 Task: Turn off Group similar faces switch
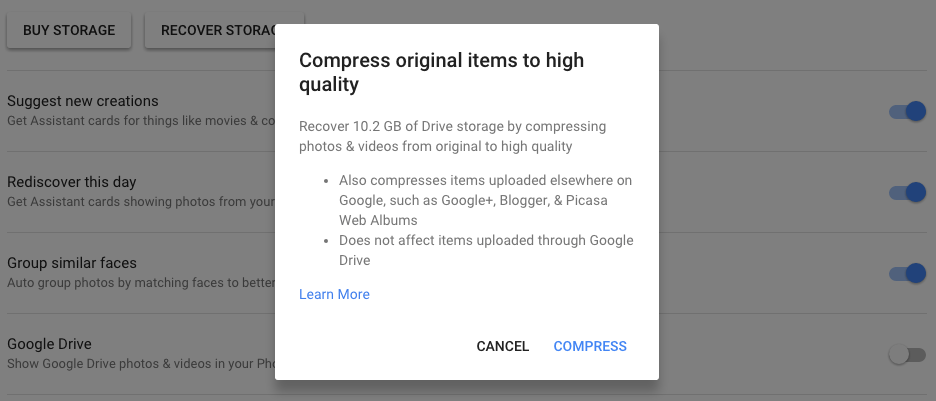pyautogui.click(x=908, y=273)
